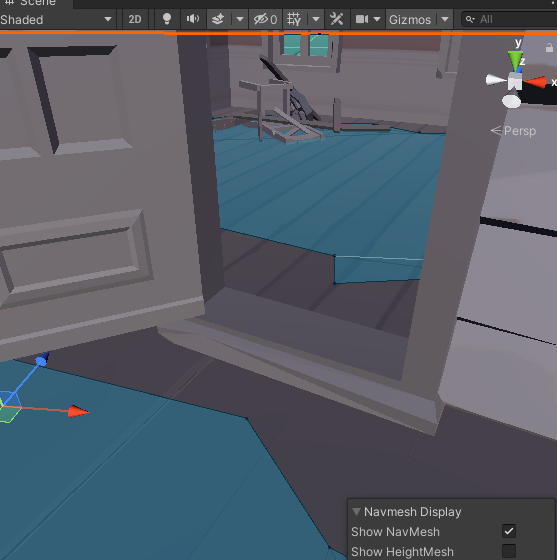Screen dimensions: 557x560
Task: Open the Shaded draw mode dropdown
Action: pos(57,19)
